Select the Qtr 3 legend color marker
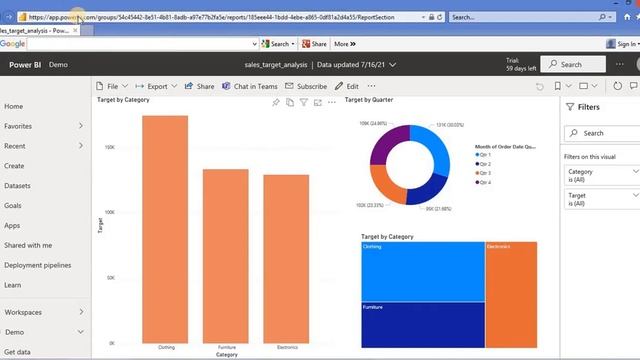The width and height of the screenshot is (640, 360). point(477,173)
